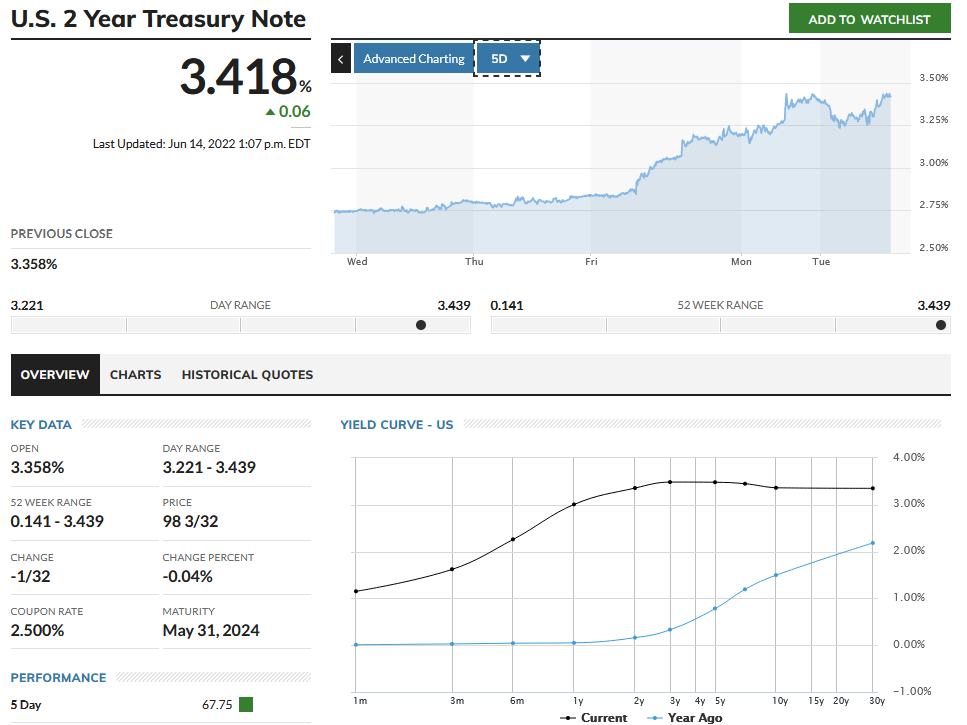Open Advanced Charting
This screenshot has width=967, height=725.
(x=413, y=59)
